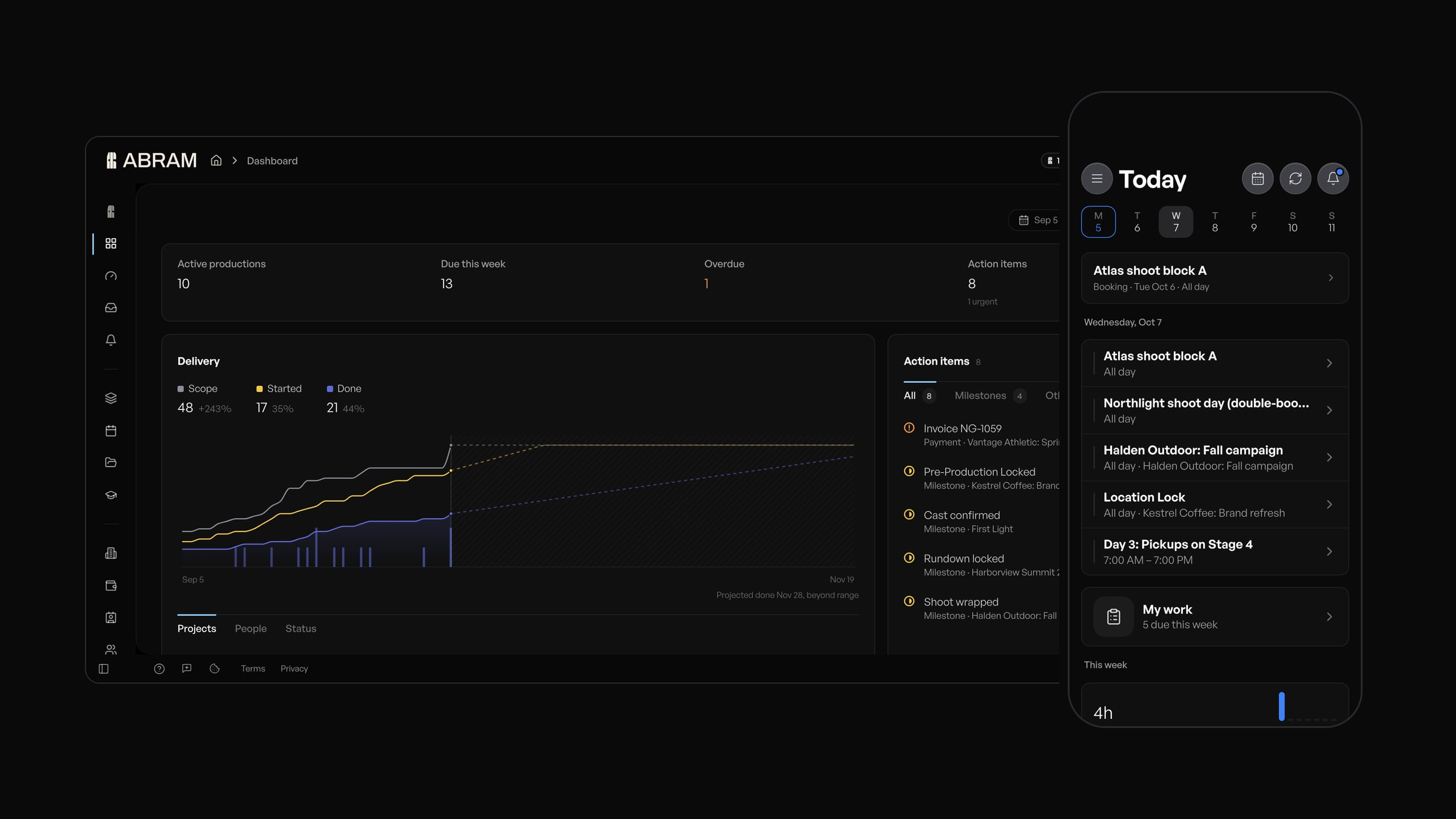
Task: Open the Invoice NG-1059 action item
Action: point(982,435)
